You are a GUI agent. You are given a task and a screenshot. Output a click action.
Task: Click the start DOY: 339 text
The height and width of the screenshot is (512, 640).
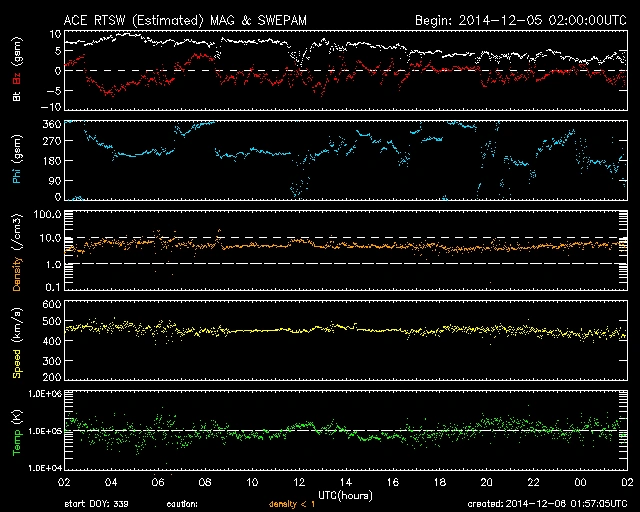[98, 505]
